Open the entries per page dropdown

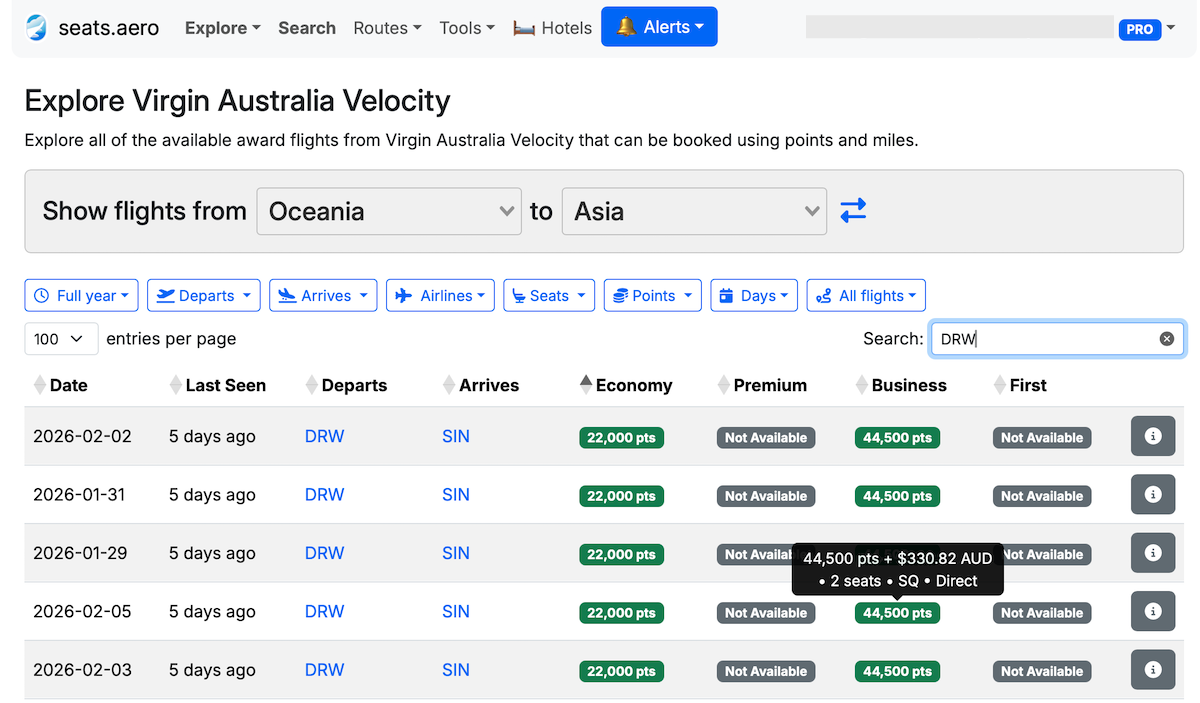tap(61, 338)
